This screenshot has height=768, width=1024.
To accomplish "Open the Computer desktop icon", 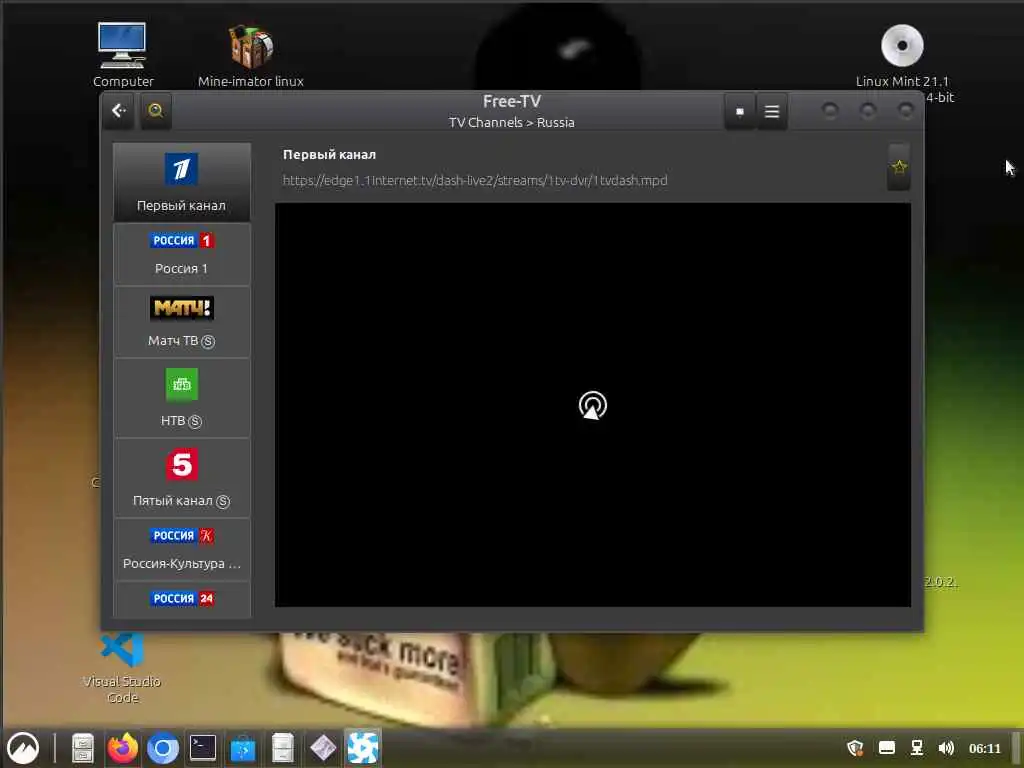I will pyautogui.click(x=123, y=55).
